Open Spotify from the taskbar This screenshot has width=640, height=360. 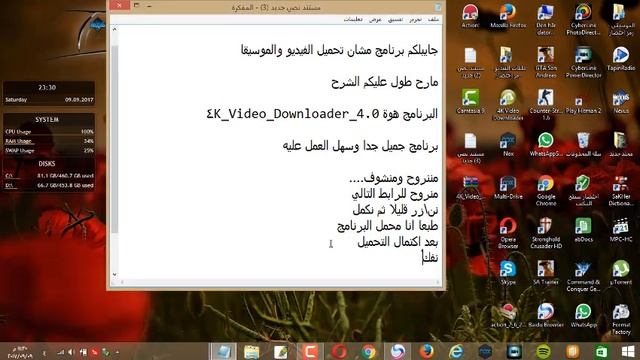[x=543, y=351]
